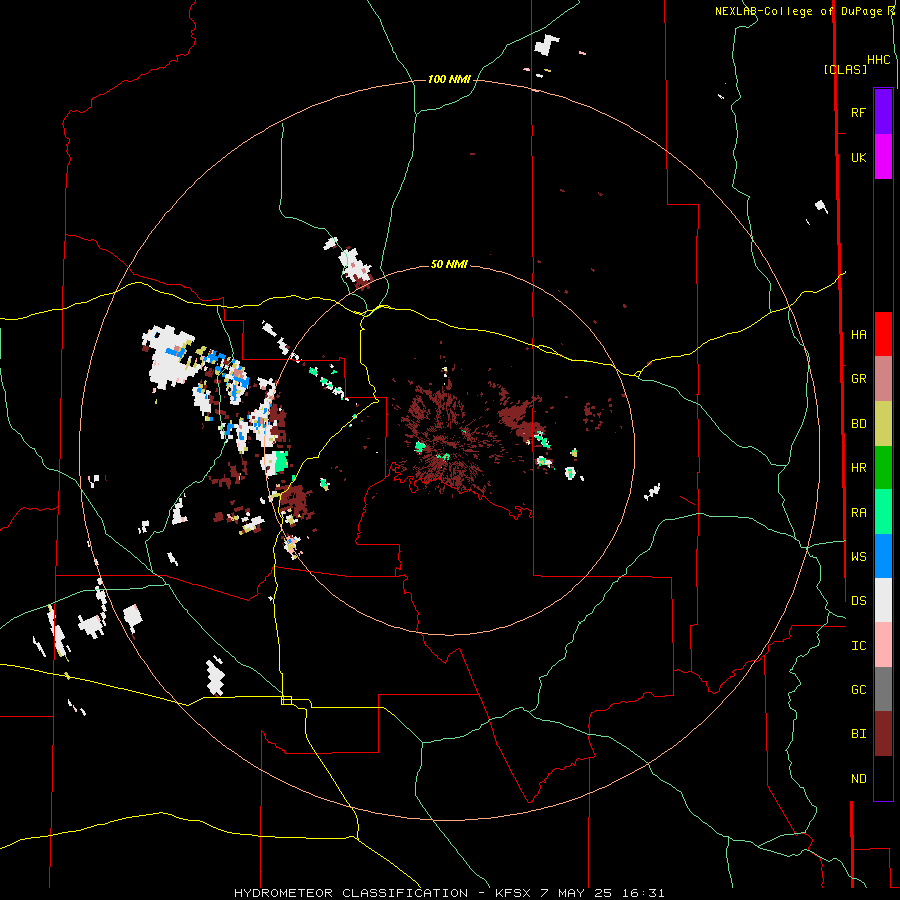The width and height of the screenshot is (900, 900).
Task: Click the RA legend label
Action: pos(858,512)
